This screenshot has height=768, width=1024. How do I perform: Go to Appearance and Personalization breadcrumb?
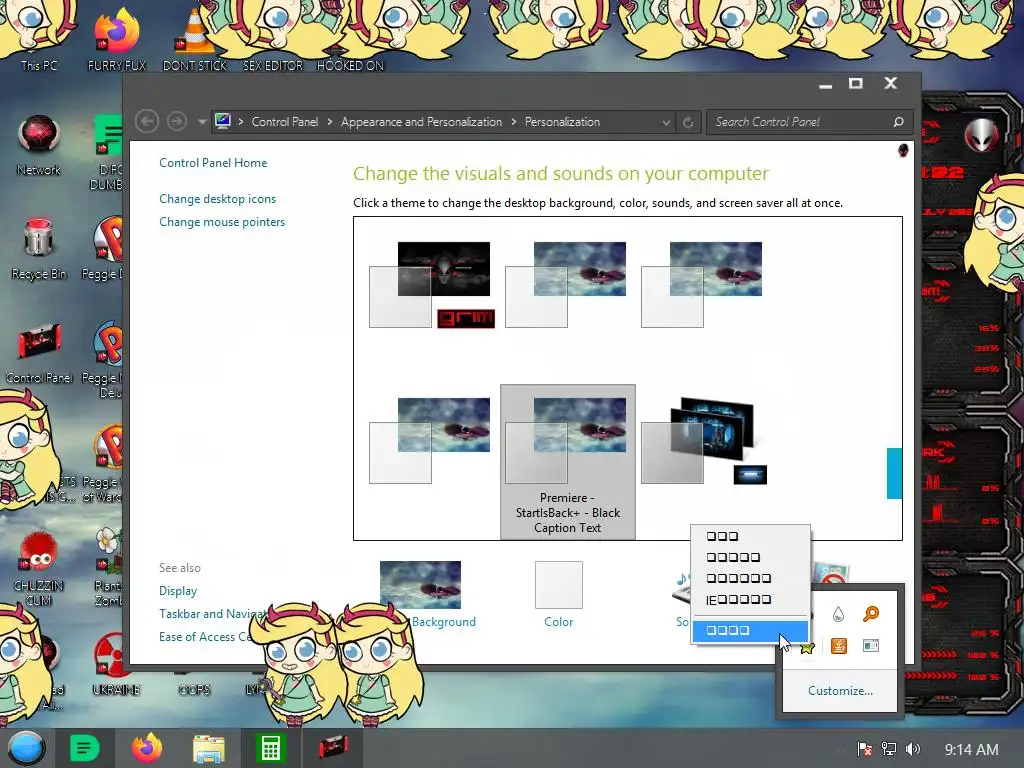coord(421,122)
